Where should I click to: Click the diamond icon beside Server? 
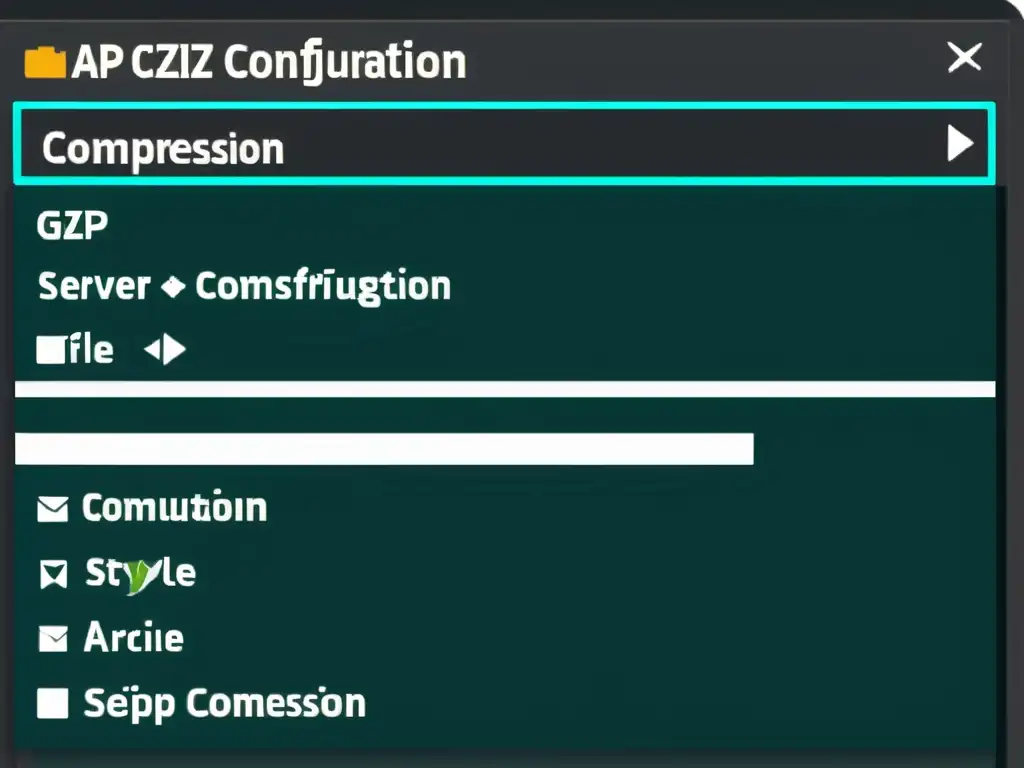173,288
